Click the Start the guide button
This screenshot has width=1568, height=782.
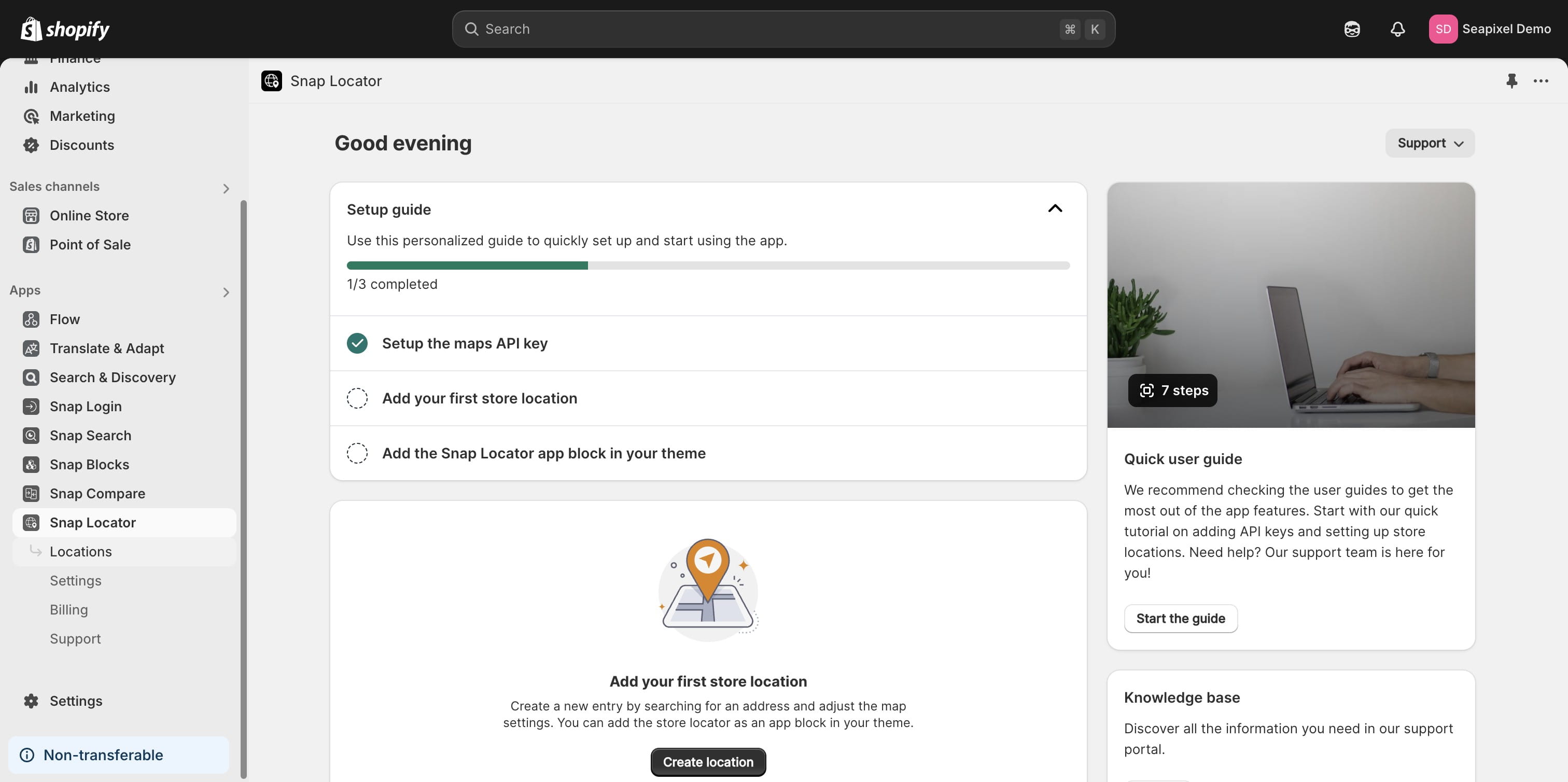[1180, 618]
